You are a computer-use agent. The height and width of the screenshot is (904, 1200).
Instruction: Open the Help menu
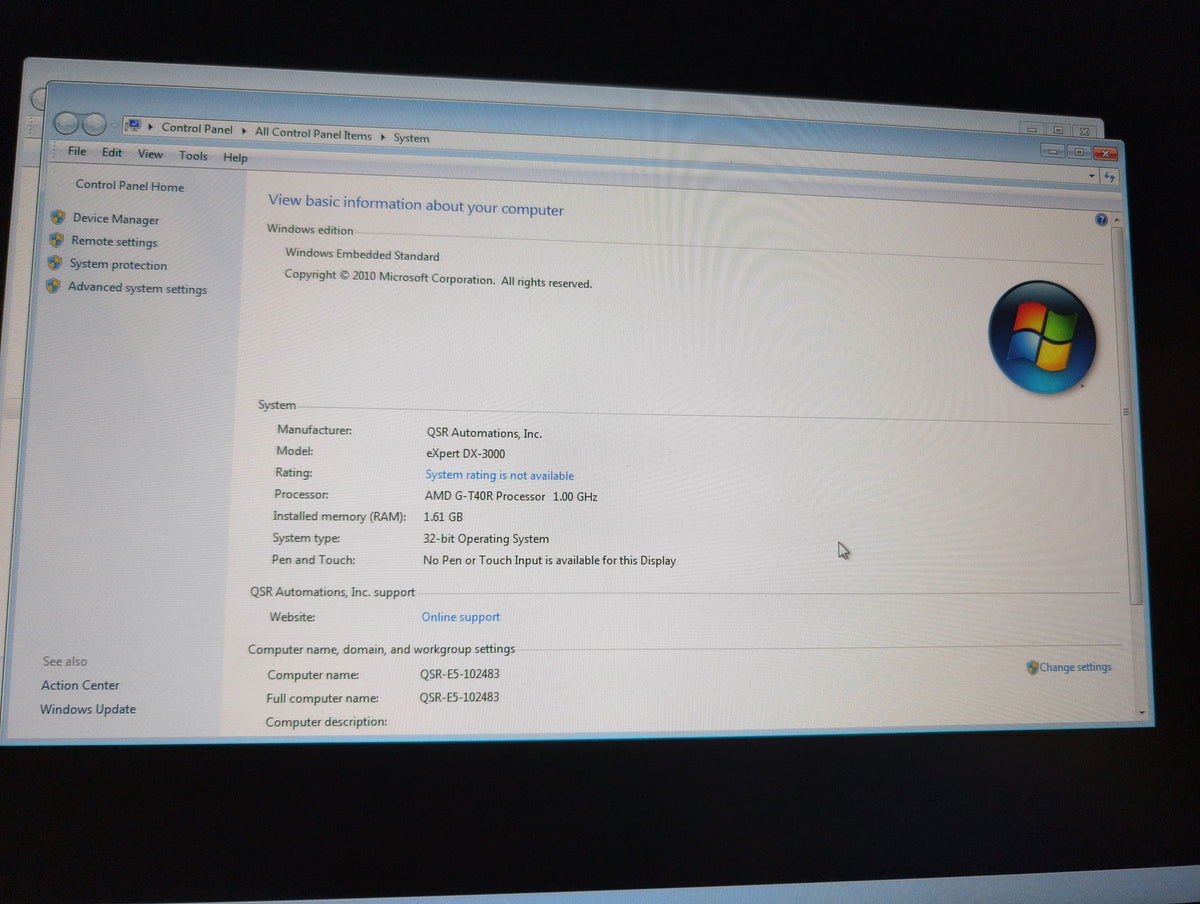tap(235, 158)
